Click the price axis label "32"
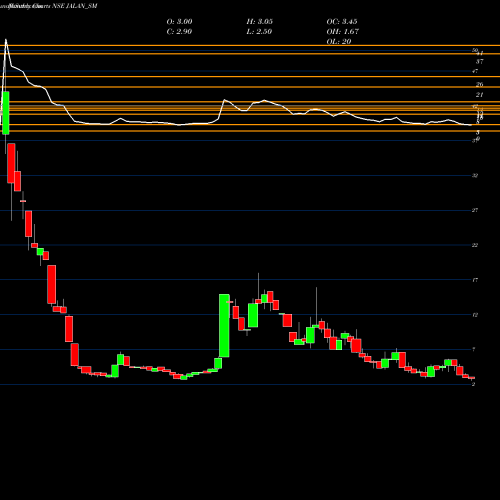500x500 pixels. tap(475, 175)
